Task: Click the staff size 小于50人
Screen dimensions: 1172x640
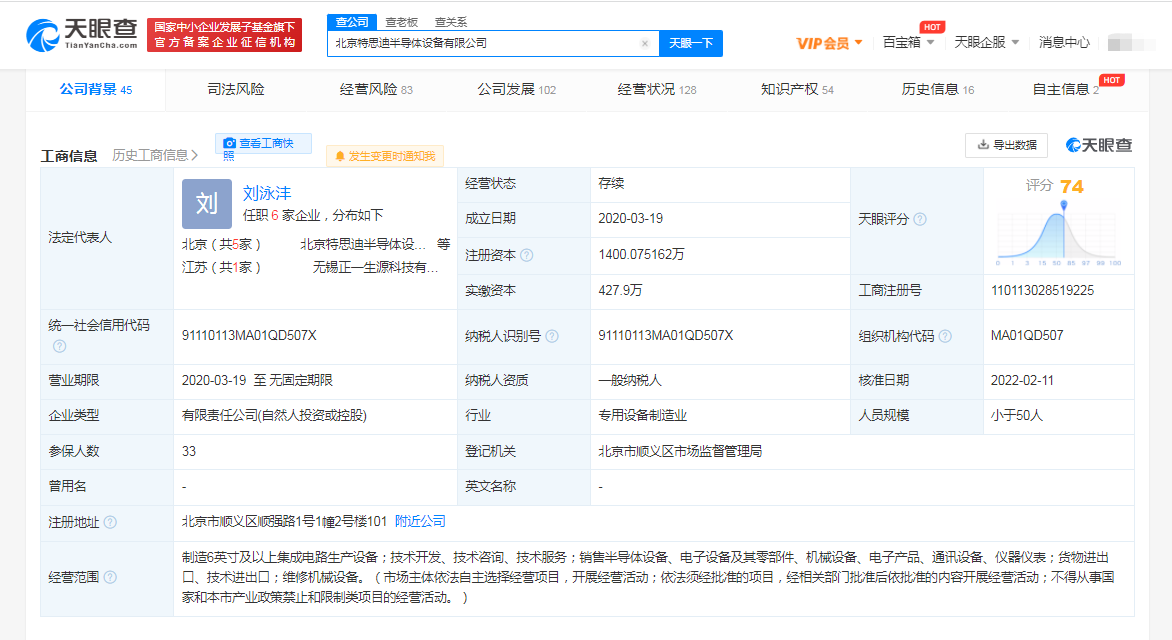Action: pyautogui.click(x=1017, y=416)
